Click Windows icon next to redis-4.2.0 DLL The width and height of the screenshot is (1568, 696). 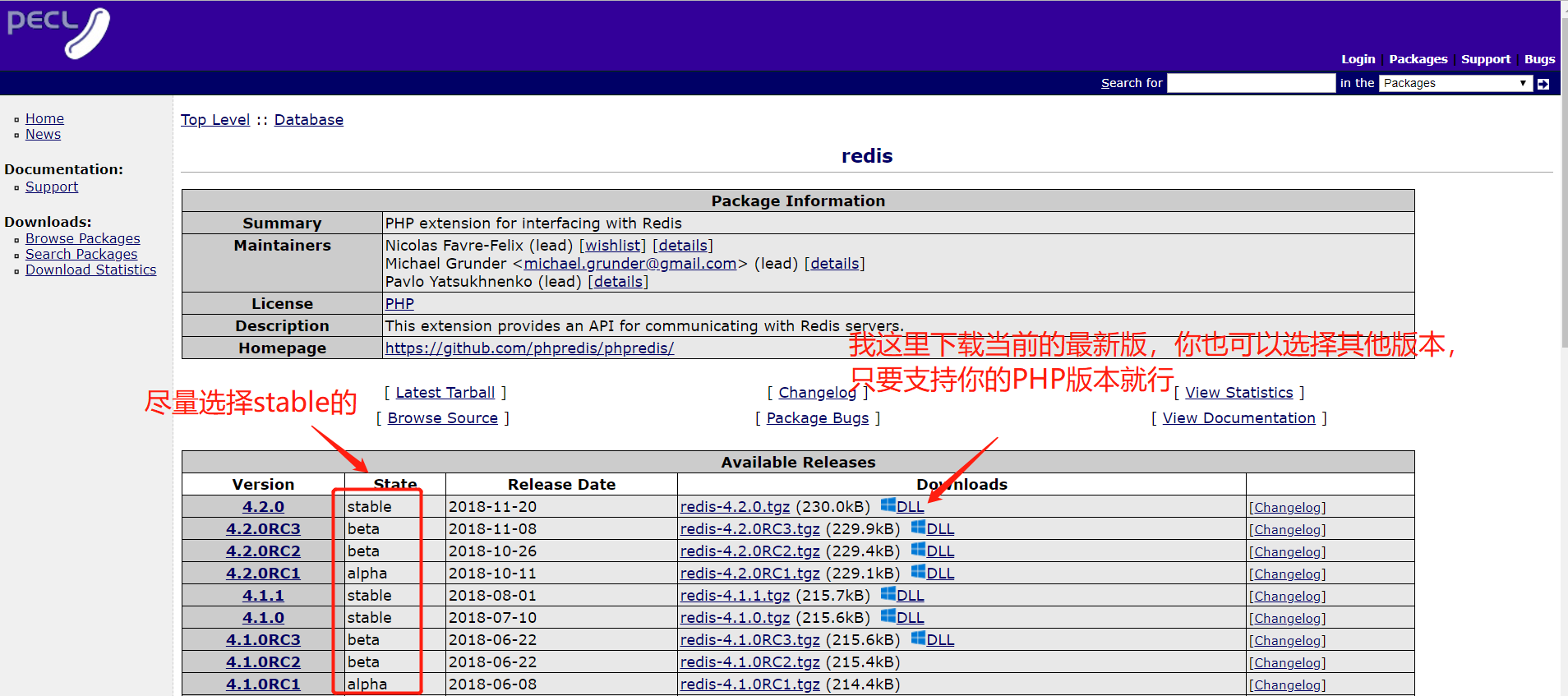pos(888,505)
